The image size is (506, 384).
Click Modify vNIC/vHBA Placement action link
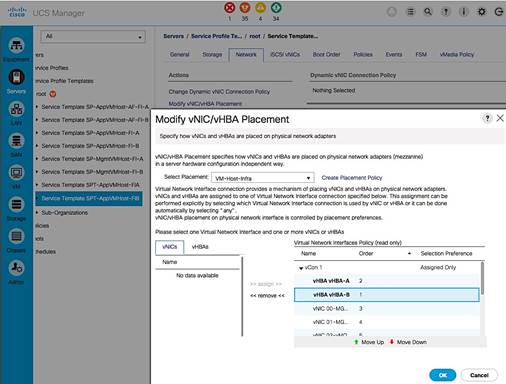click(205, 104)
